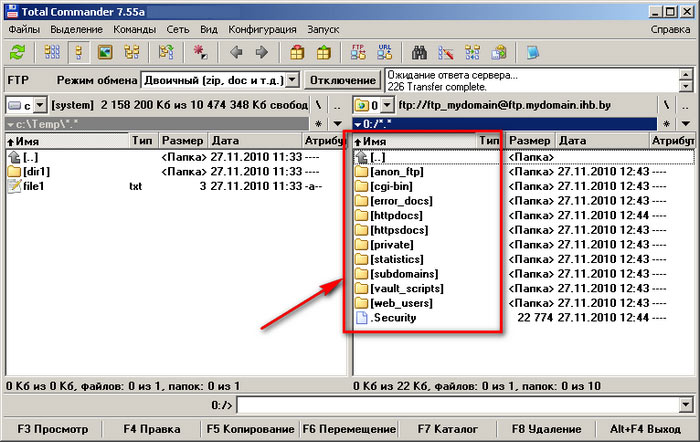Select the [subdomains] folder
This screenshot has width=700, height=442.
[x=404, y=274]
